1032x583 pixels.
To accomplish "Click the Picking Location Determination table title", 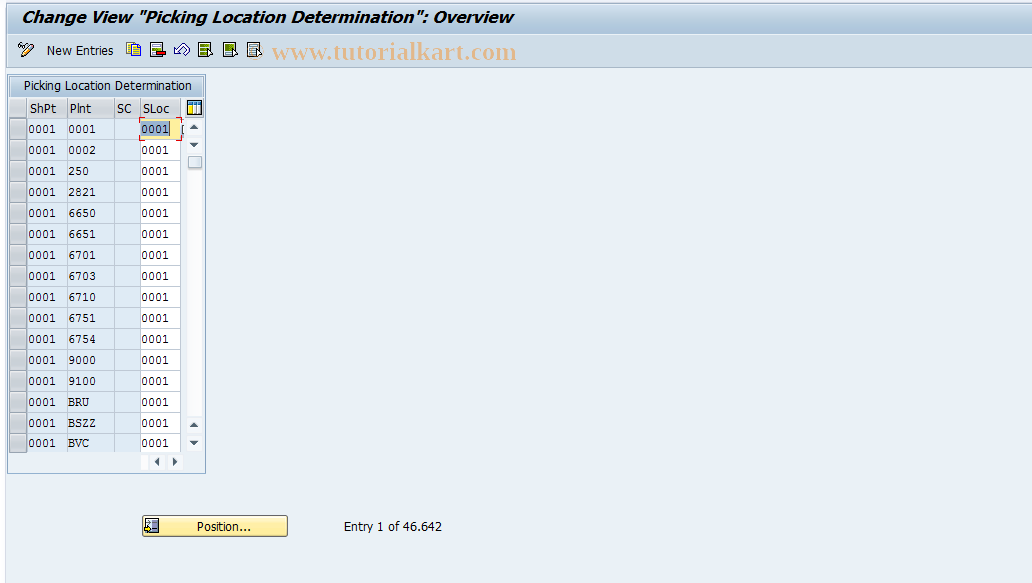I will point(107,86).
